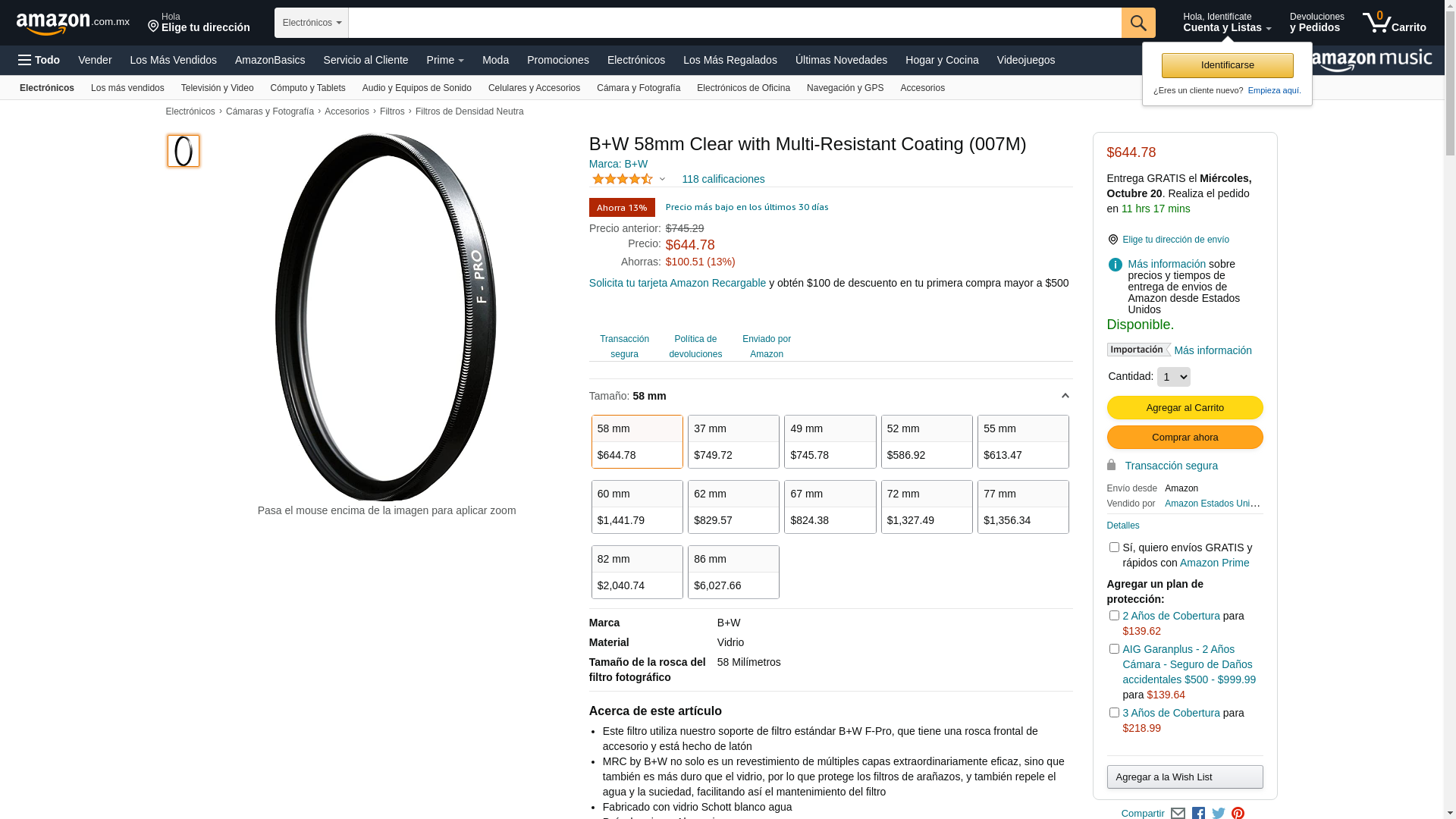1456x819 pixels.
Task: Select the 67 mm size swatch
Action: pyautogui.click(x=830, y=507)
